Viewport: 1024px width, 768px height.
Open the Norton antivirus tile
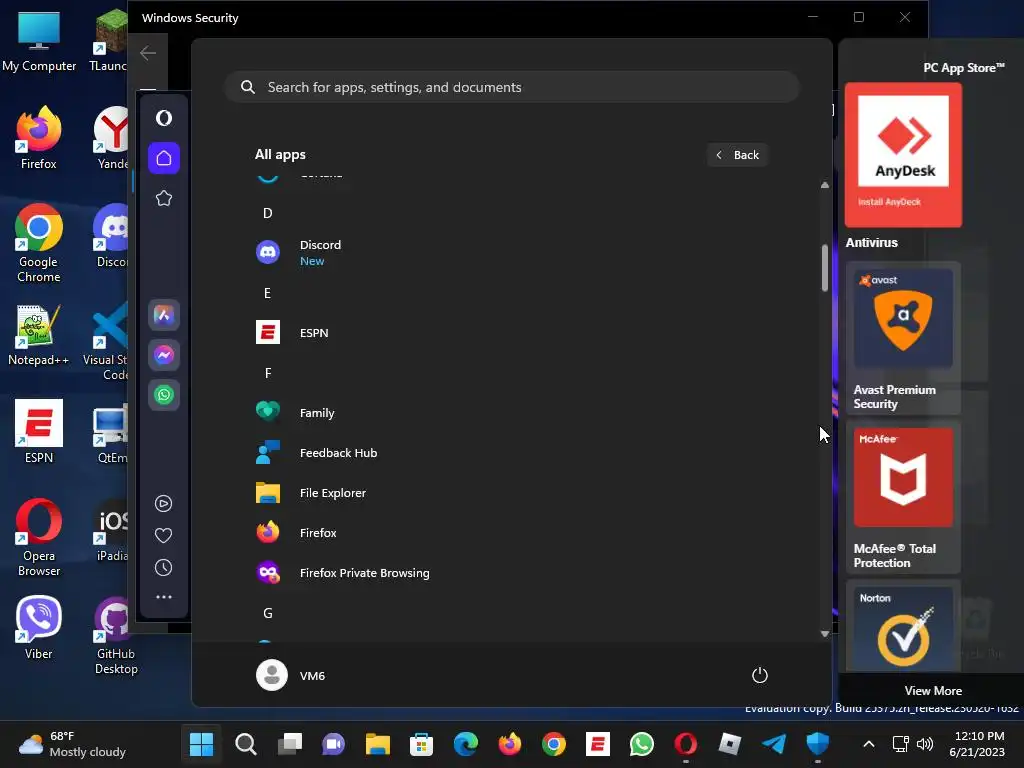[903, 626]
